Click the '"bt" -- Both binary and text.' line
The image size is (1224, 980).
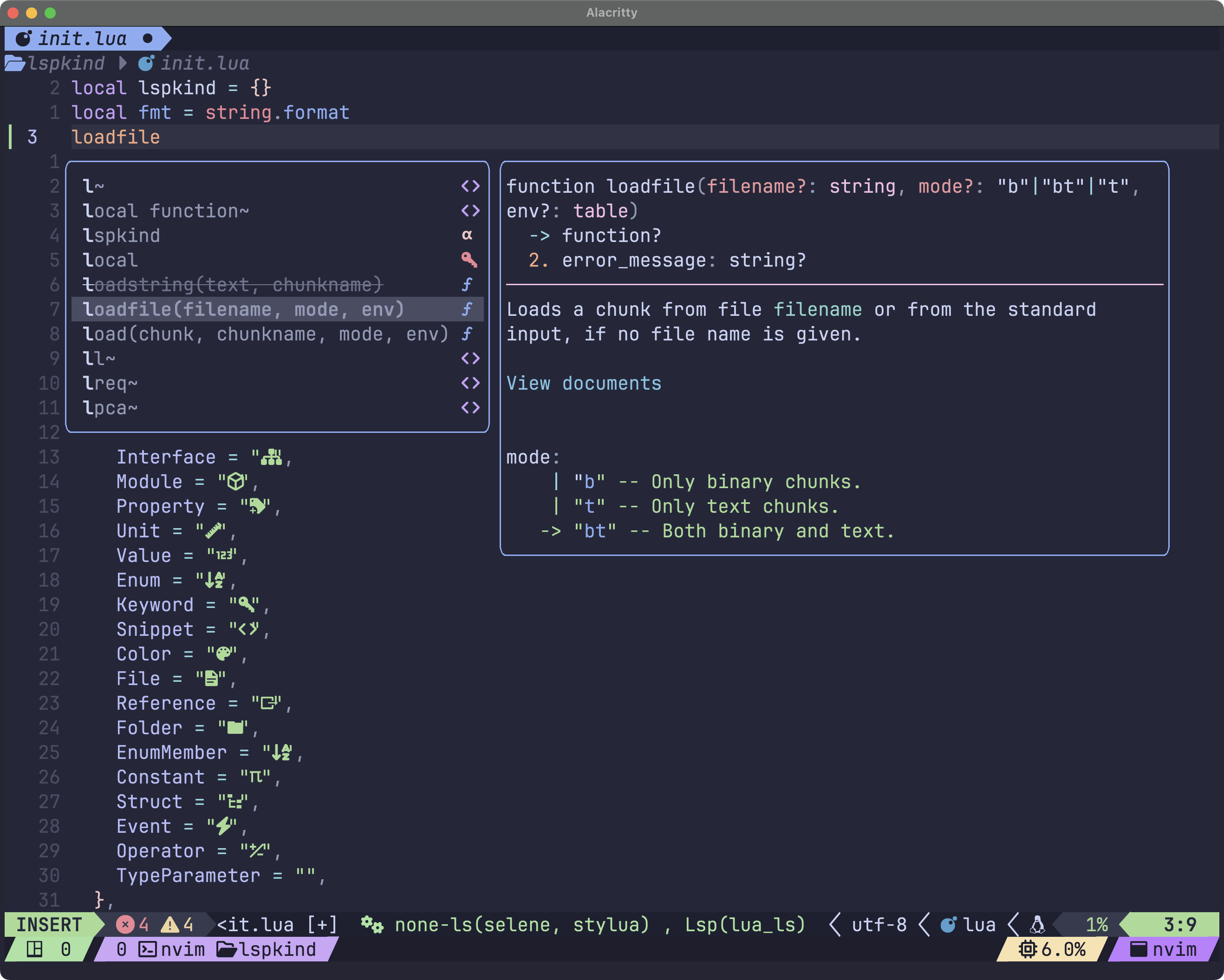(x=717, y=530)
